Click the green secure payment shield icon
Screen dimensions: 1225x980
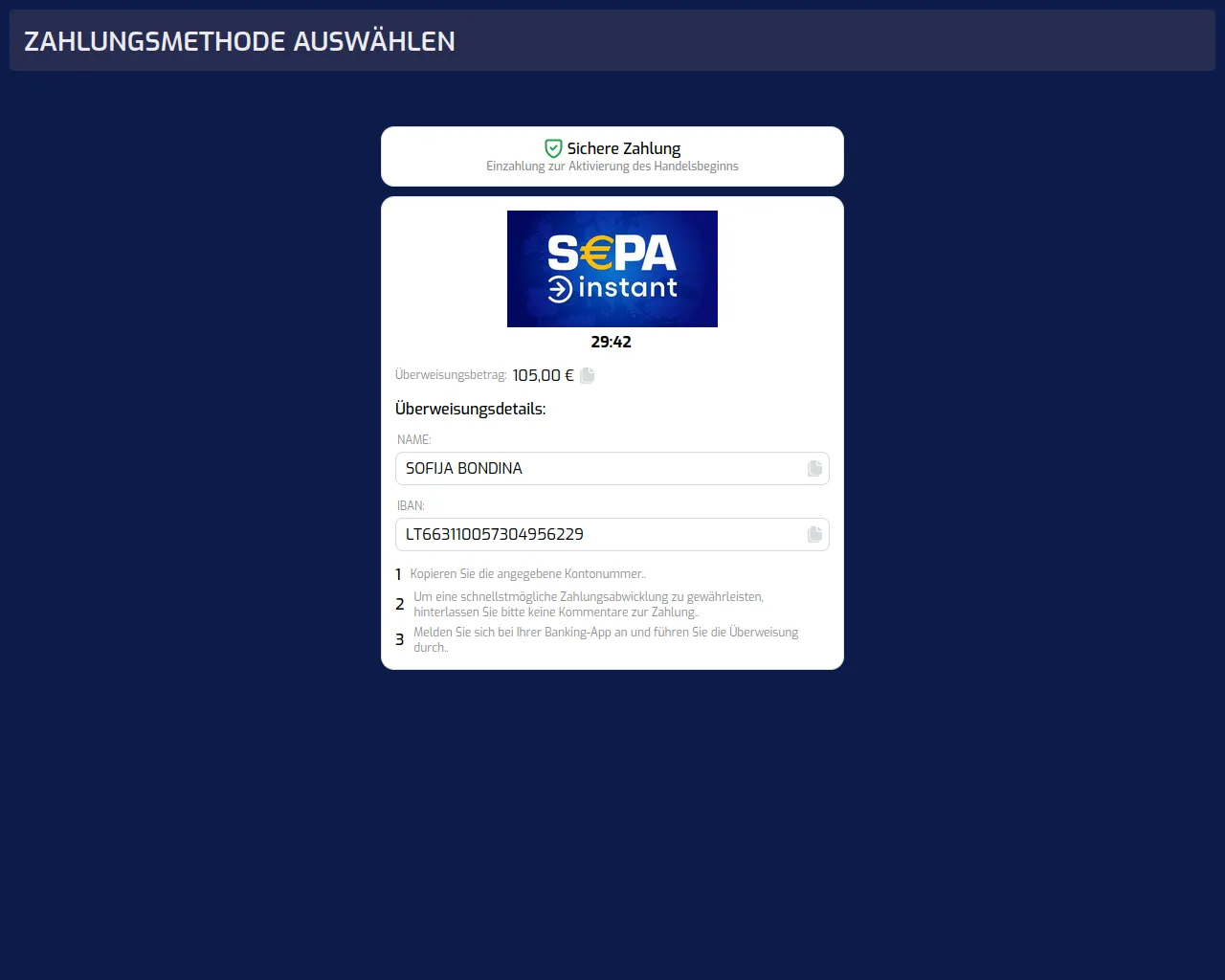coord(553,148)
